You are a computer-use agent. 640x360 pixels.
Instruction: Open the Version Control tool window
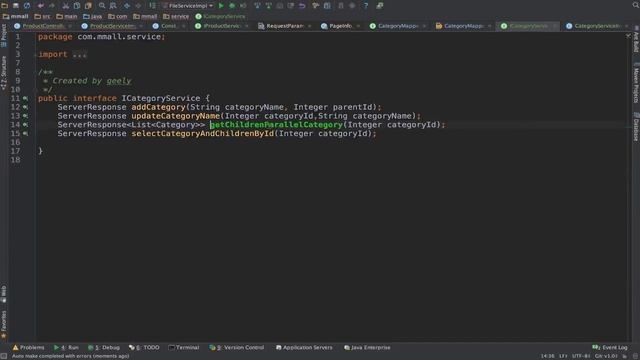pos(237,347)
